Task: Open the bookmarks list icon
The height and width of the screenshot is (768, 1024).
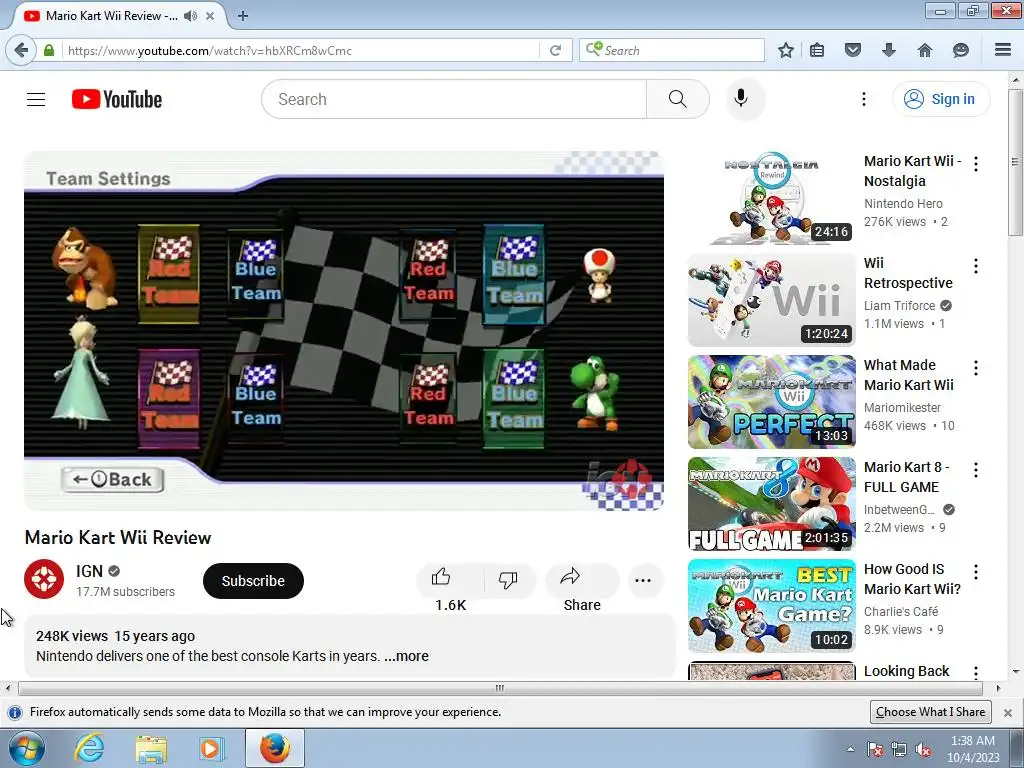Action: pos(817,50)
